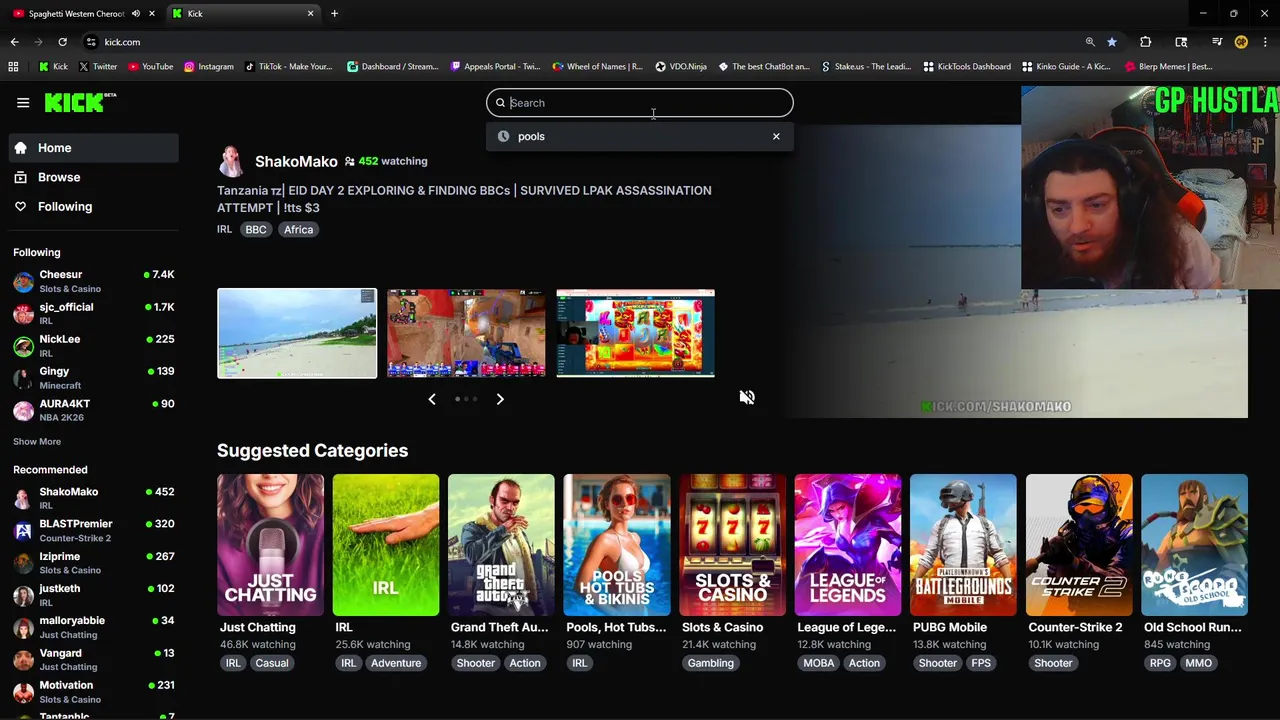Open Browse in sidebar

(94, 177)
